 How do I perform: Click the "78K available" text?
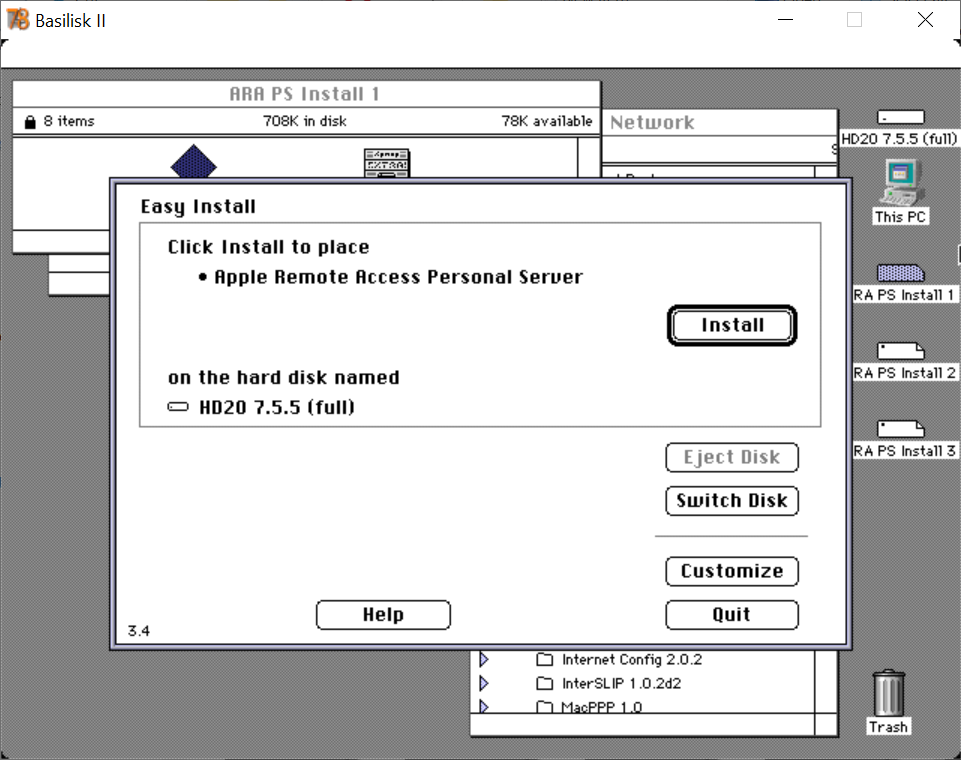(x=547, y=121)
